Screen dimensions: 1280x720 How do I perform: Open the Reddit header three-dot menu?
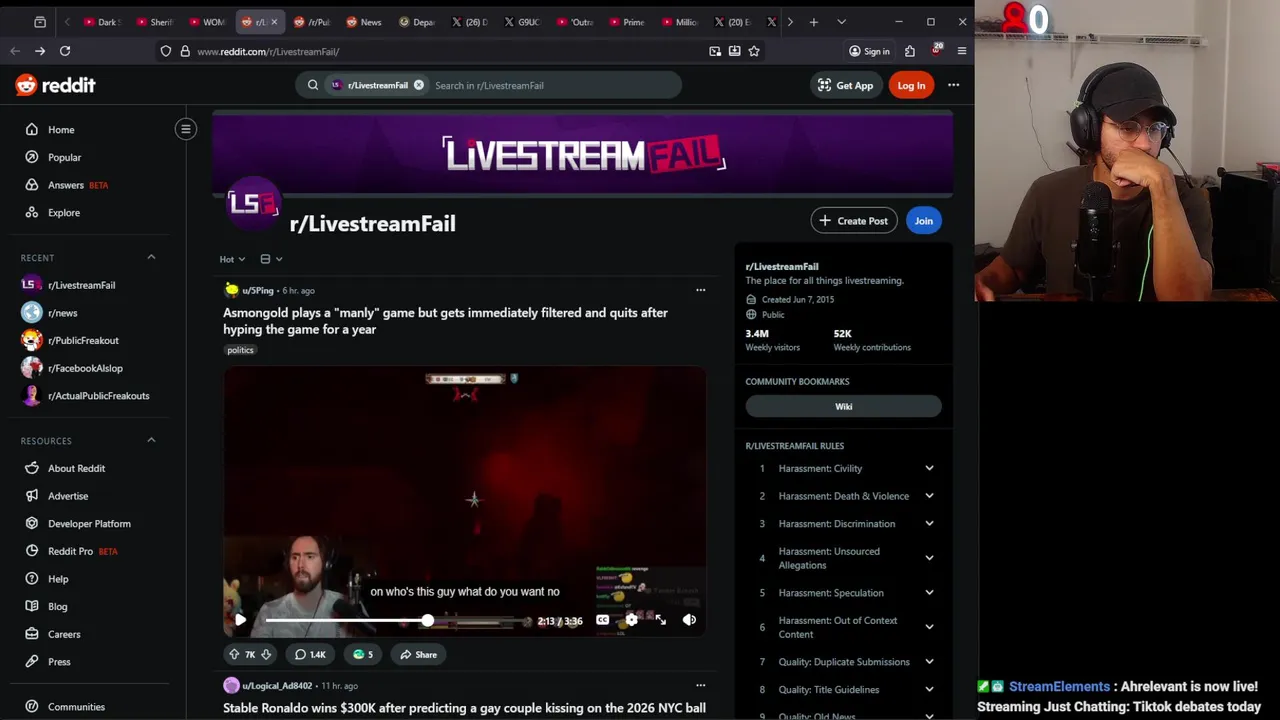(x=953, y=85)
